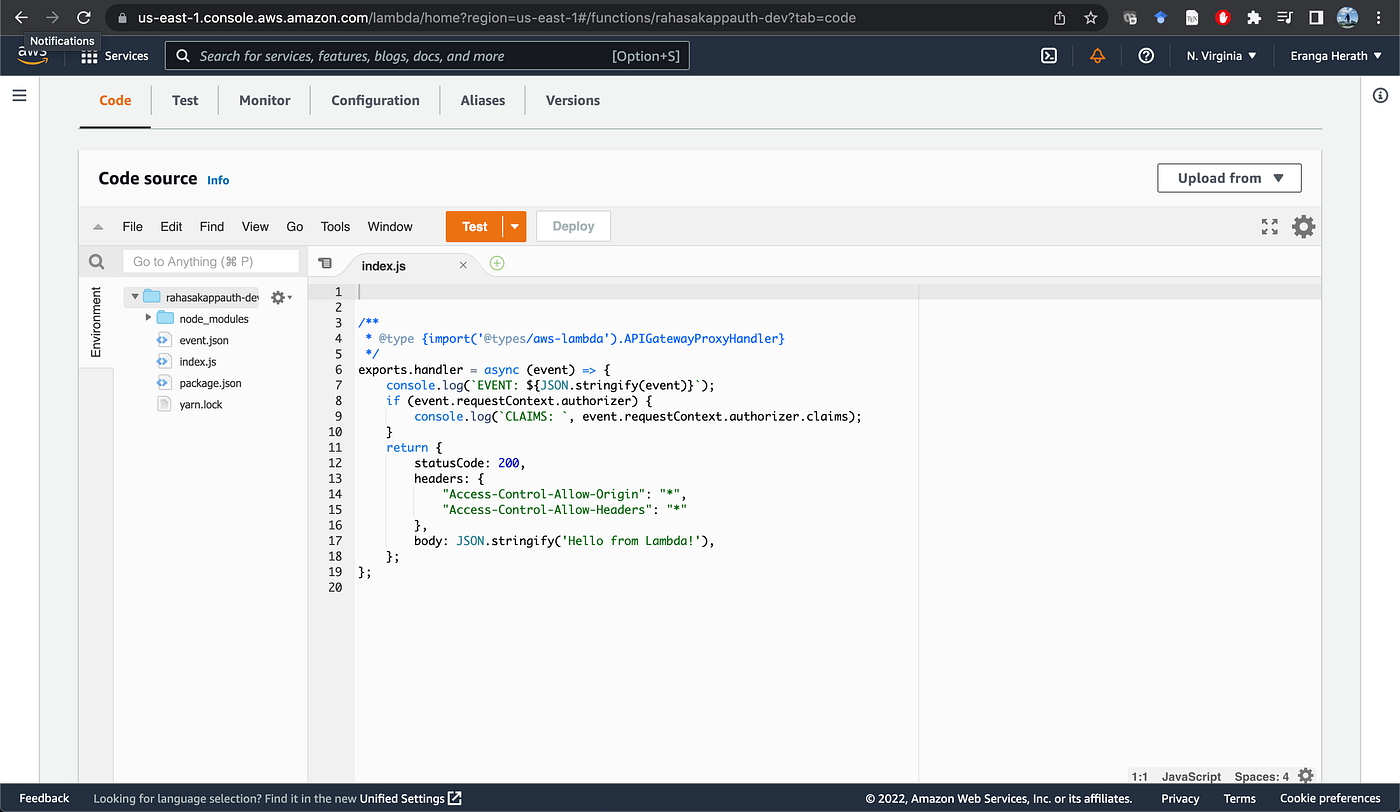Open the Aliases tab

[483, 100]
